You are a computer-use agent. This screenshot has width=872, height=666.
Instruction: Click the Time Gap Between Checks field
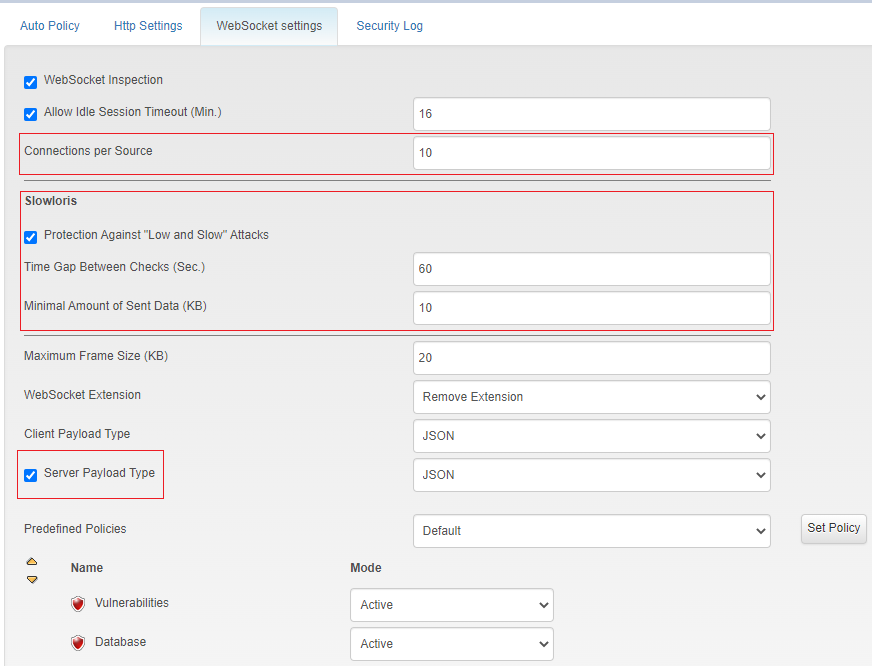pyautogui.click(x=591, y=268)
